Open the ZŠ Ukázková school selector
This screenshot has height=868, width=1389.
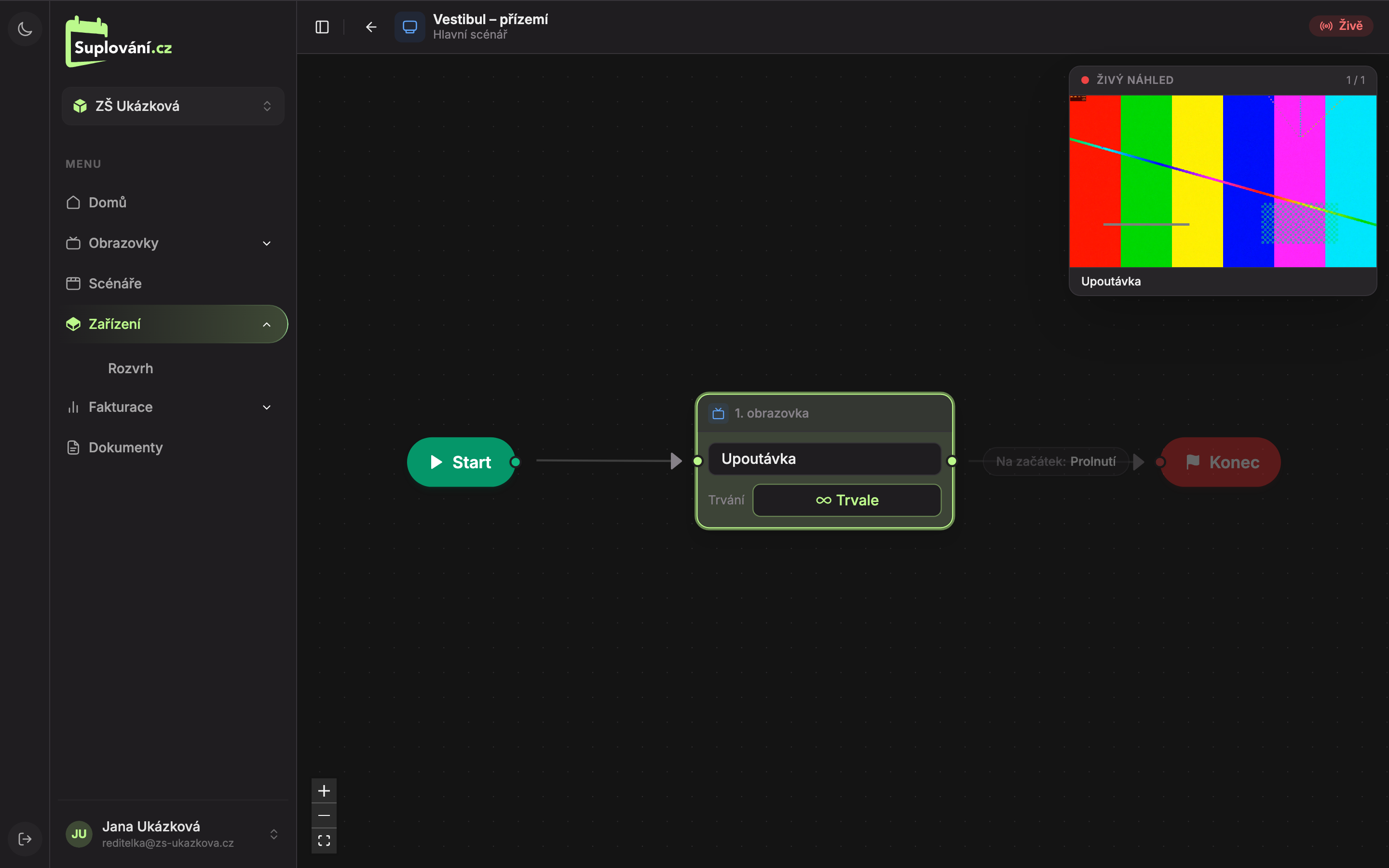pos(173,106)
